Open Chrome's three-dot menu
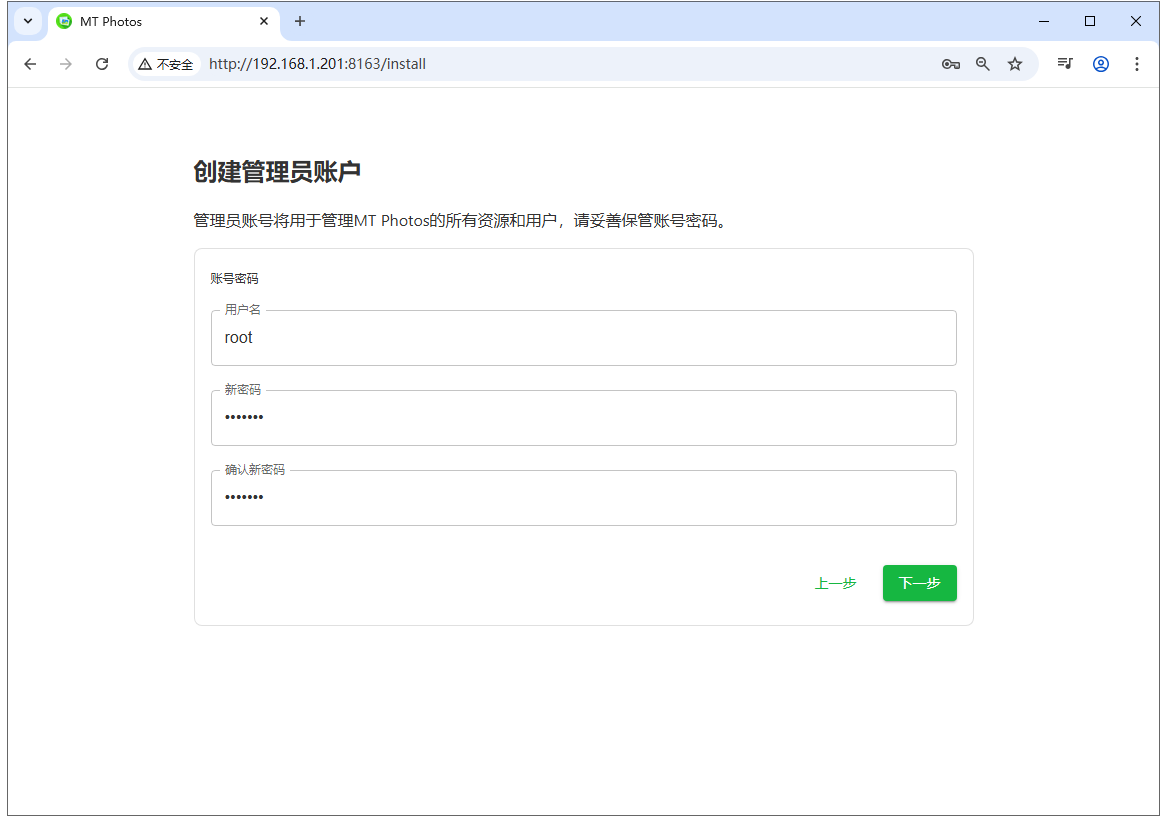 point(1137,64)
